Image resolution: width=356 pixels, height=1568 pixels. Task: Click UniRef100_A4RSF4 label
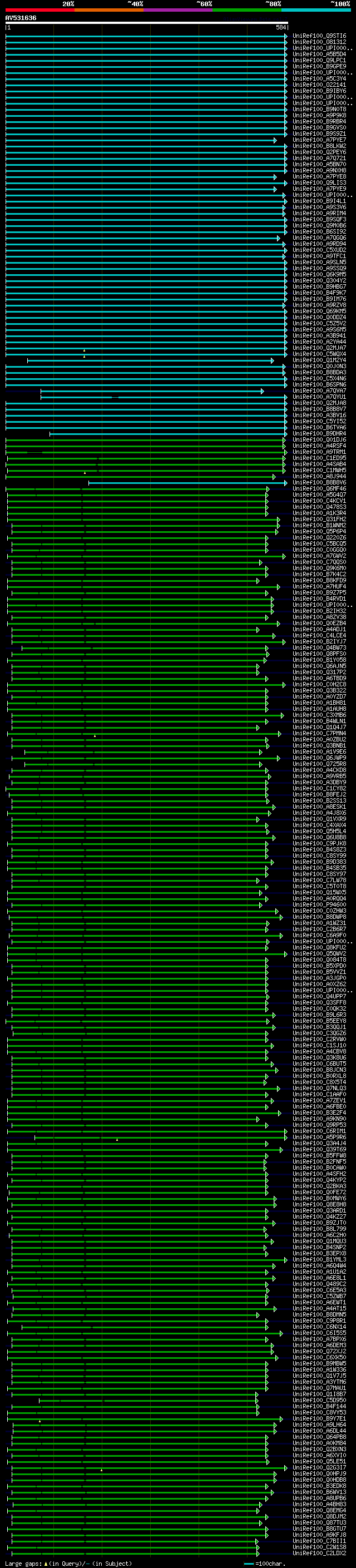(x=319, y=446)
